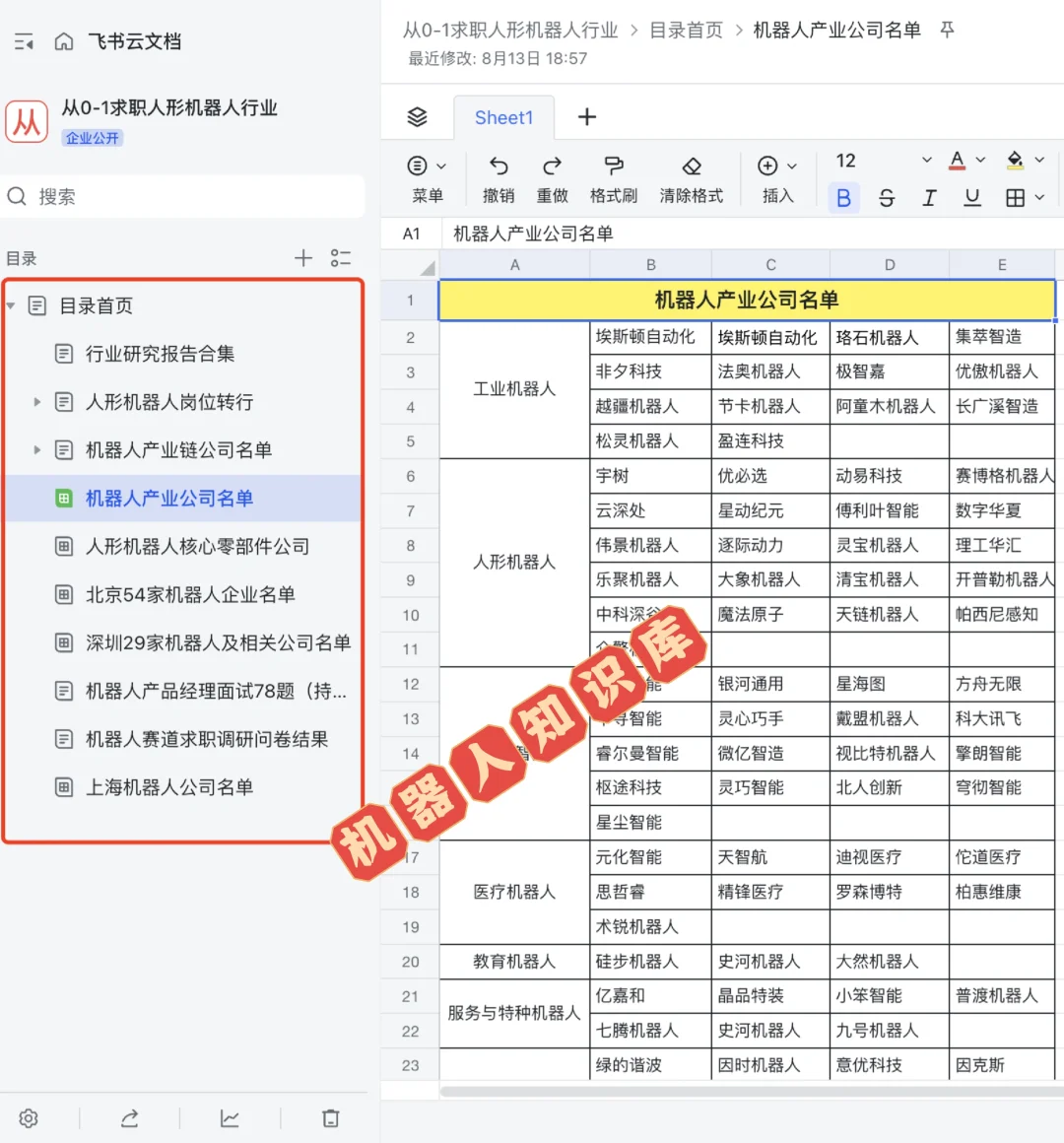Viewport: 1064px width, 1143px height.
Task: Open the trash bin icon at sidebar bottom
Action: (x=331, y=1118)
